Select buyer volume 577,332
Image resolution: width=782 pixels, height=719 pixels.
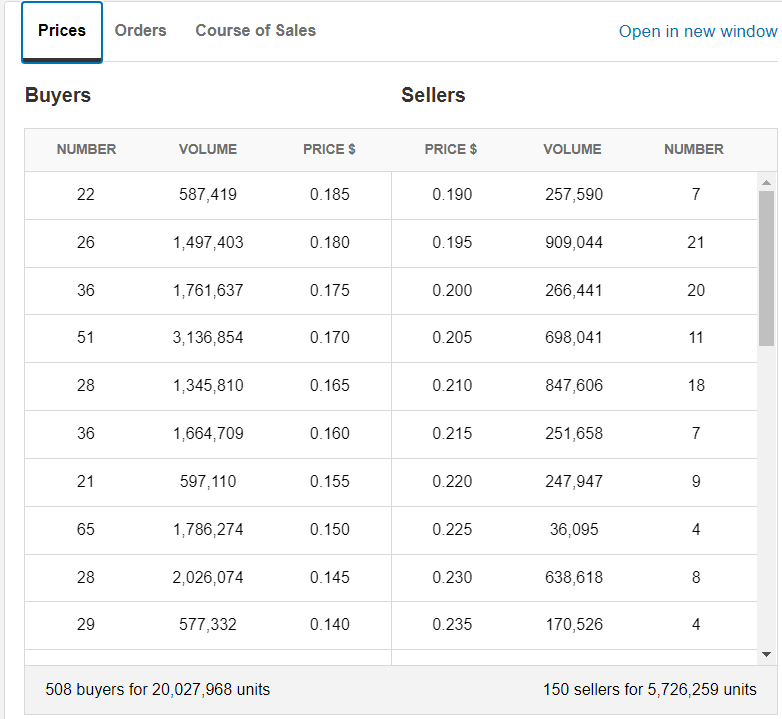point(208,624)
